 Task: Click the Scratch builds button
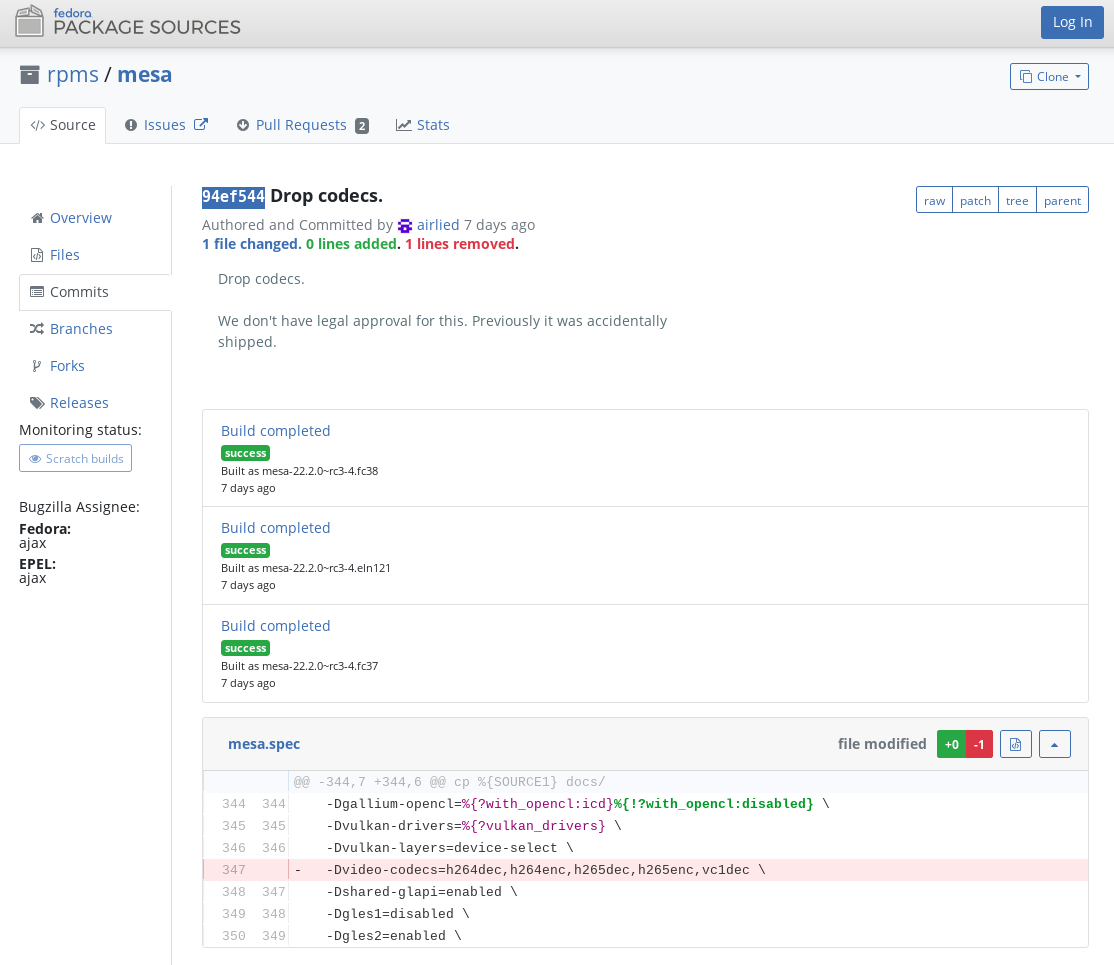coord(75,458)
